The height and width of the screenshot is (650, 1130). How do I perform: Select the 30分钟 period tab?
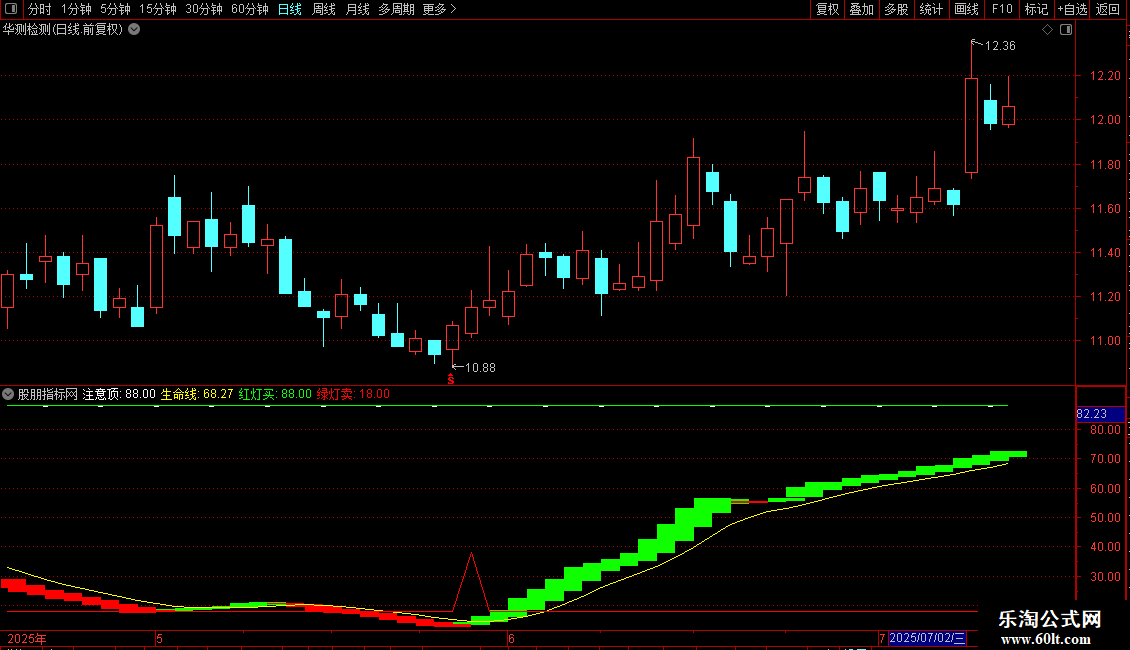coord(204,9)
